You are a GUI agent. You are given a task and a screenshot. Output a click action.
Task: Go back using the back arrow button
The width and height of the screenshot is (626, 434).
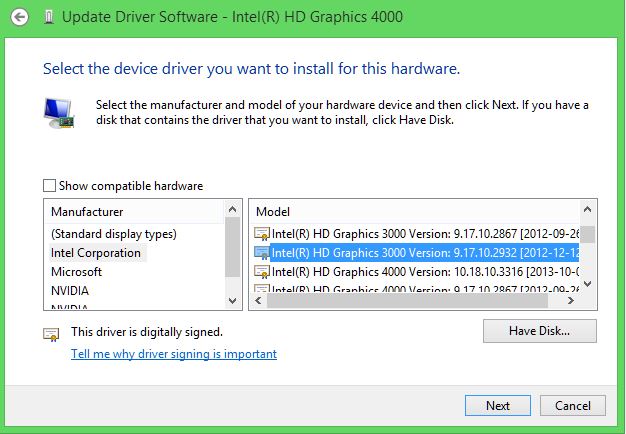tap(19, 17)
